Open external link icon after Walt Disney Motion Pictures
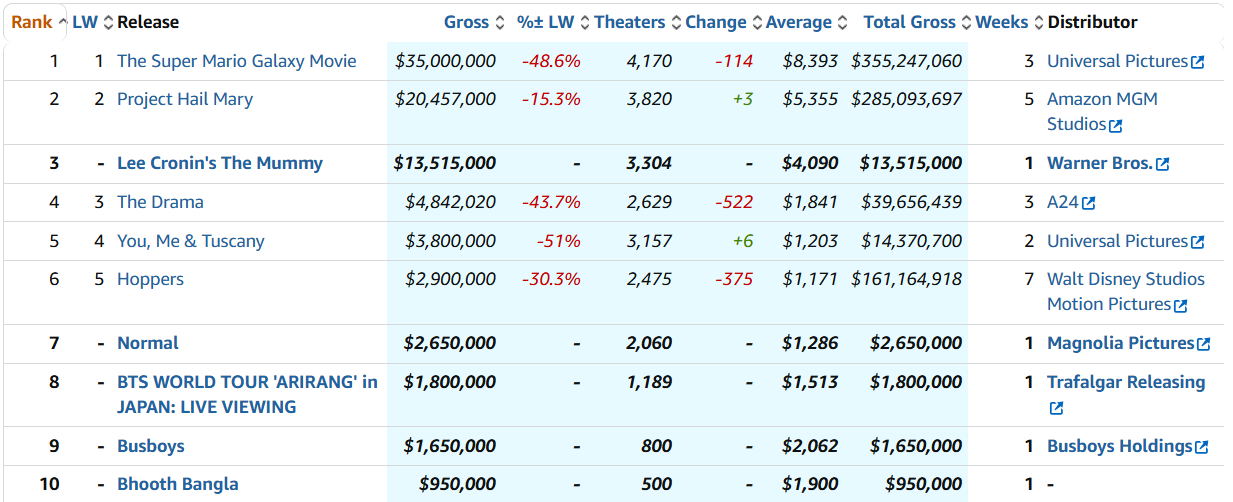Image resolution: width=1233 pixels, height=502 pixels. (1181, 306)
